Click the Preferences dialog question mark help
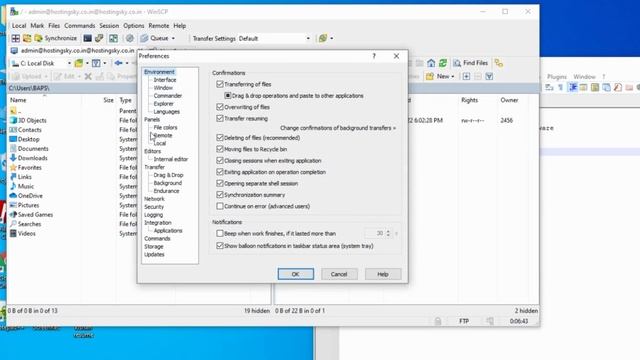Screen dimensions: 640x360 374,56
